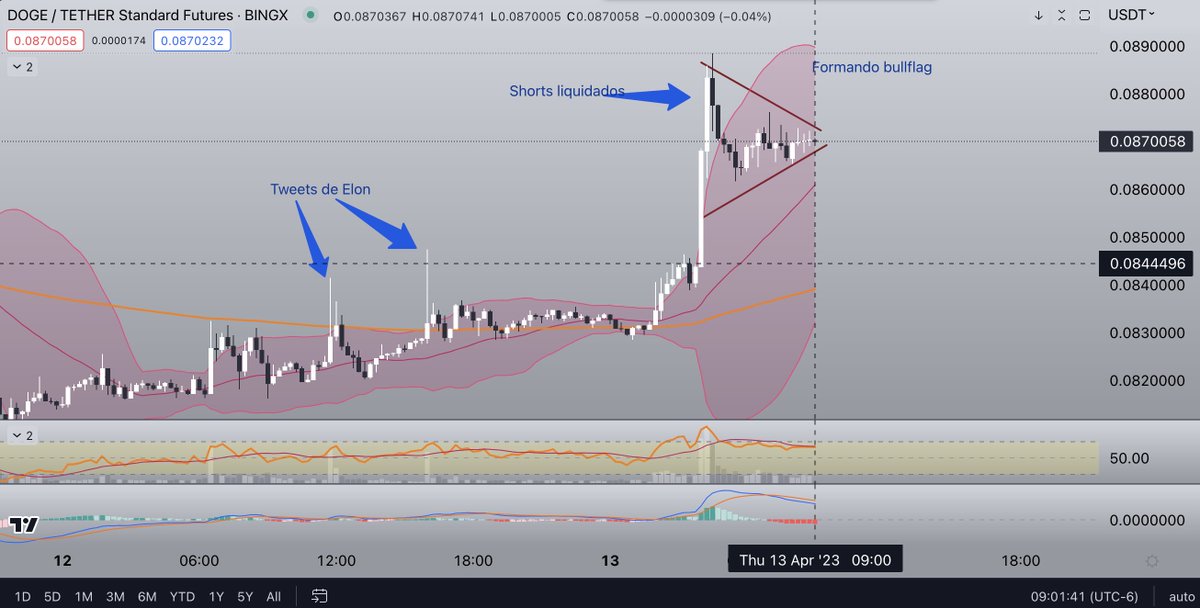Select the 5Y time range
This screenshot has height=608, width=1200.
coord(245,597)
